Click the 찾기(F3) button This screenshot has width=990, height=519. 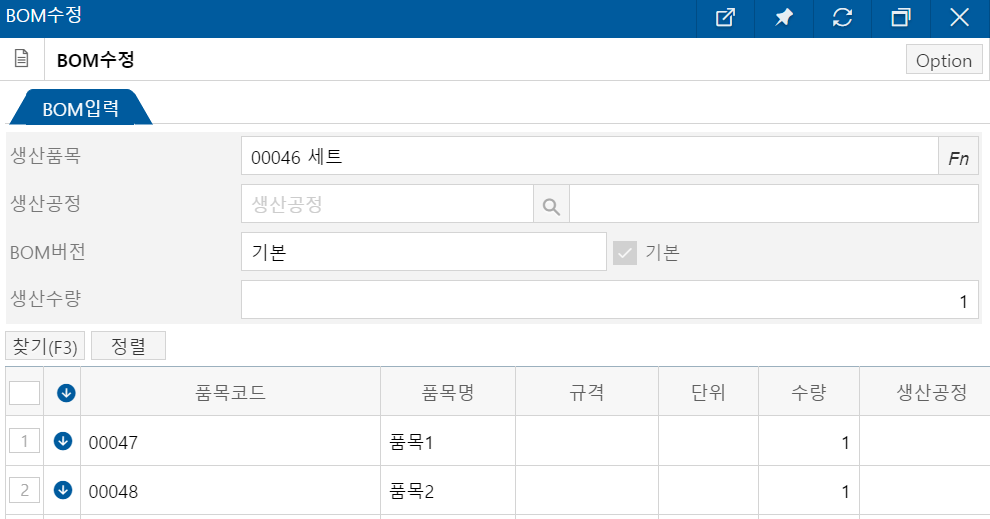pyautogui.click(x=45, y=346)
